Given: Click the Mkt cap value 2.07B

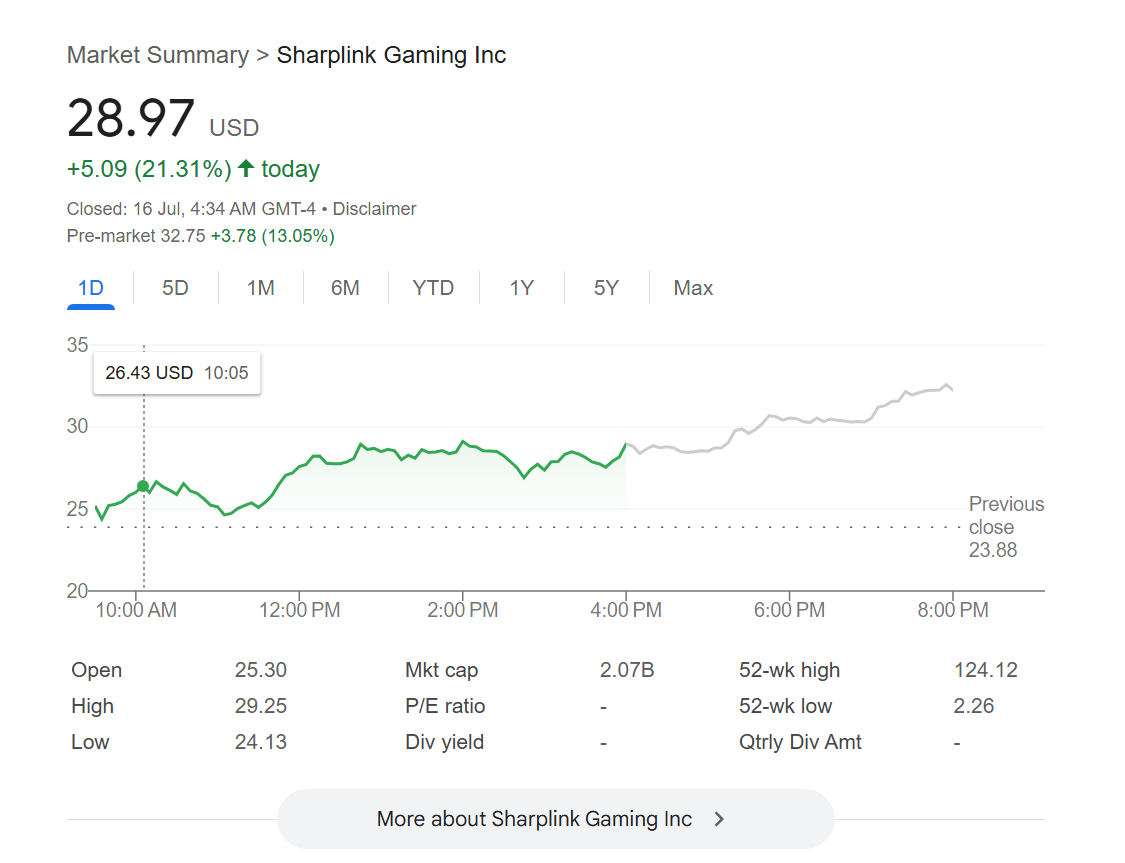Looking at the screenshot, I should click(x=627, y=669).
